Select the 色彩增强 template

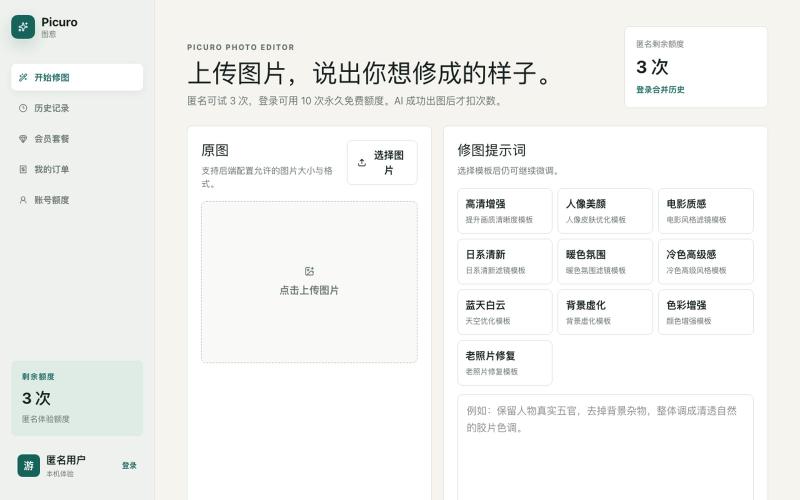click(x=706, y=312)
